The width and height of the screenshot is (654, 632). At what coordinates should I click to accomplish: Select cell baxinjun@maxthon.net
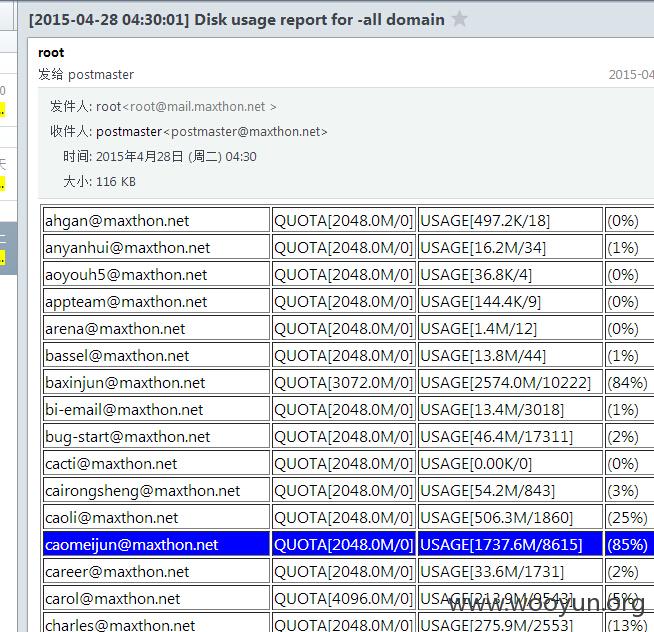tap(156, 383)
